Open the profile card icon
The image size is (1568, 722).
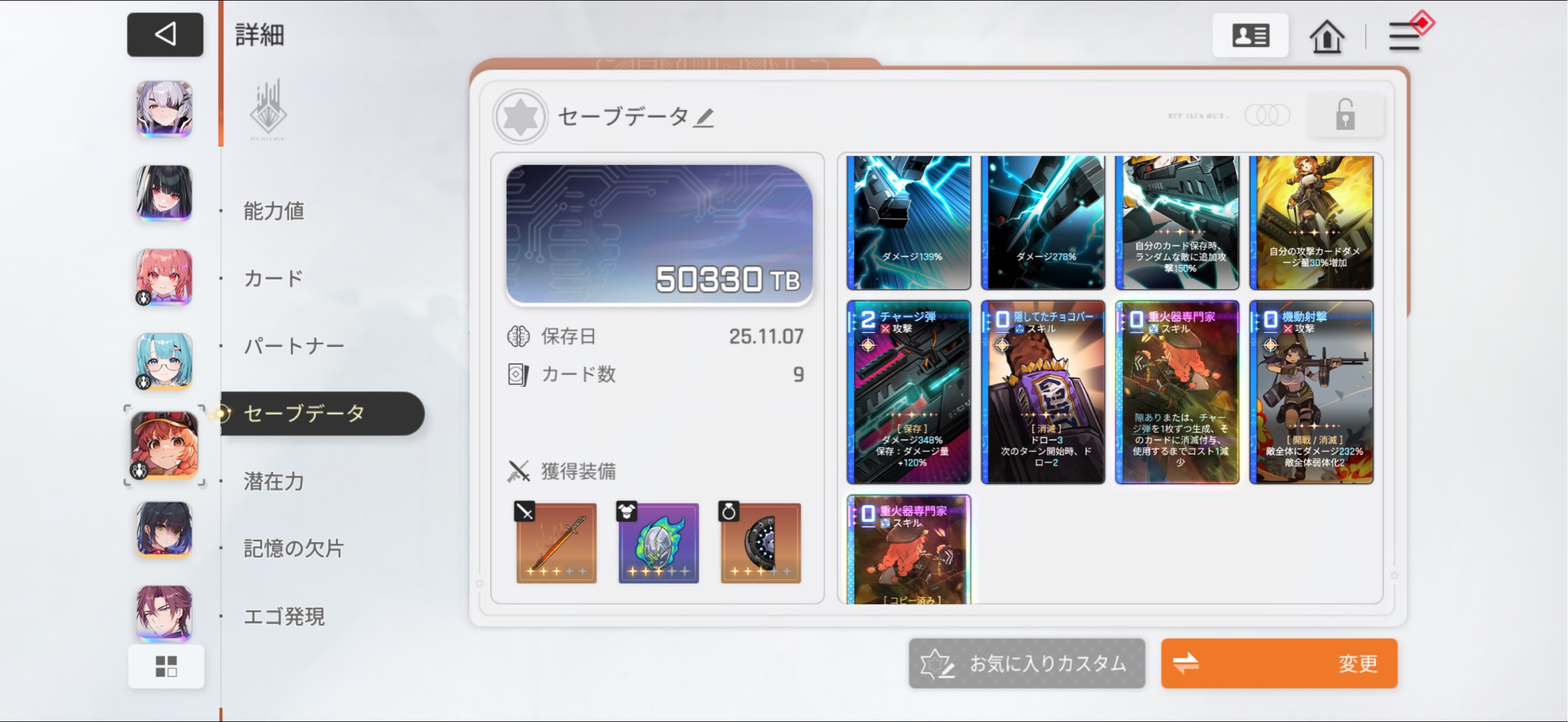click(x=1250, y=35)
